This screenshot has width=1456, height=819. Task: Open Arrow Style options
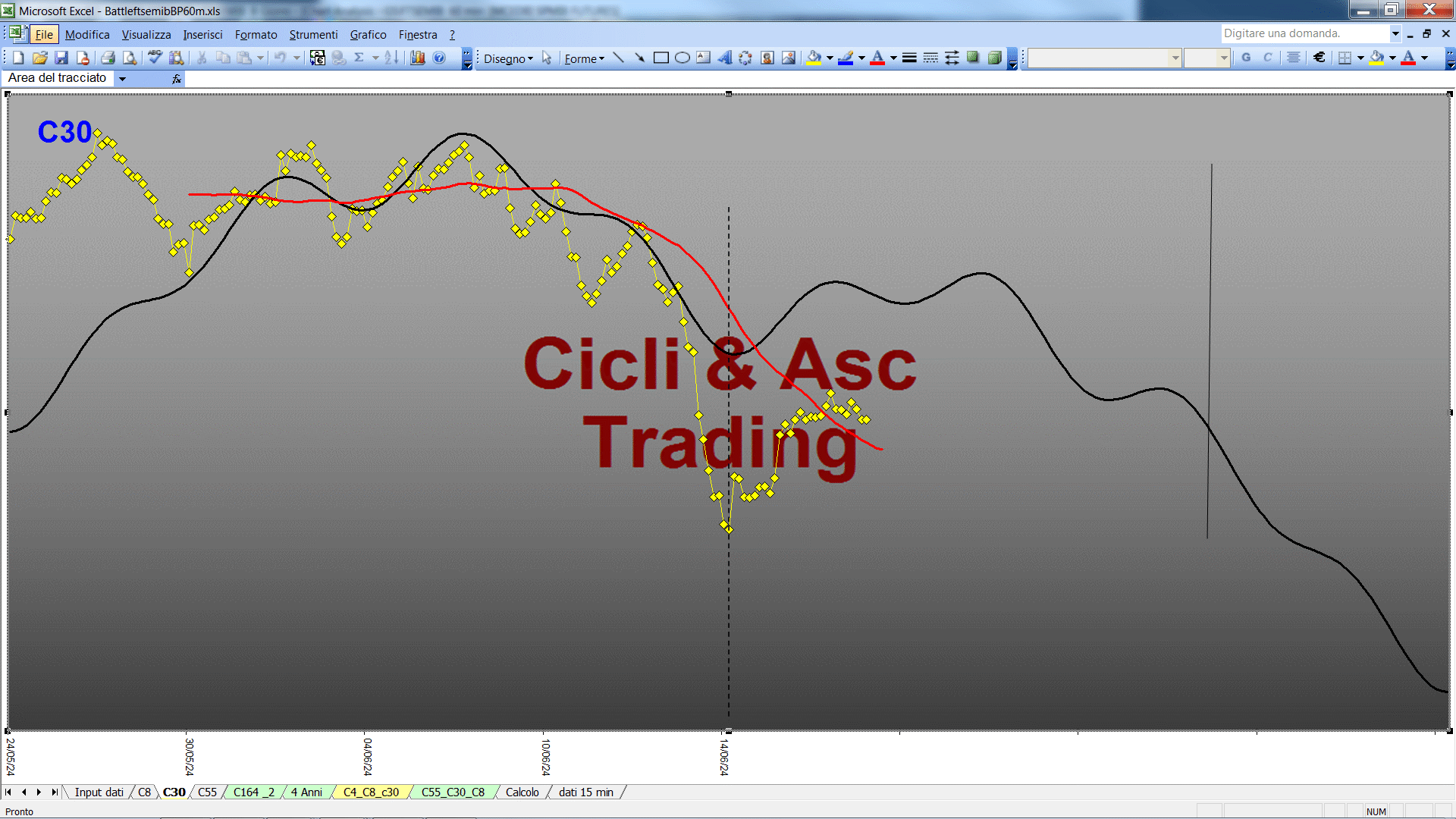952,58
